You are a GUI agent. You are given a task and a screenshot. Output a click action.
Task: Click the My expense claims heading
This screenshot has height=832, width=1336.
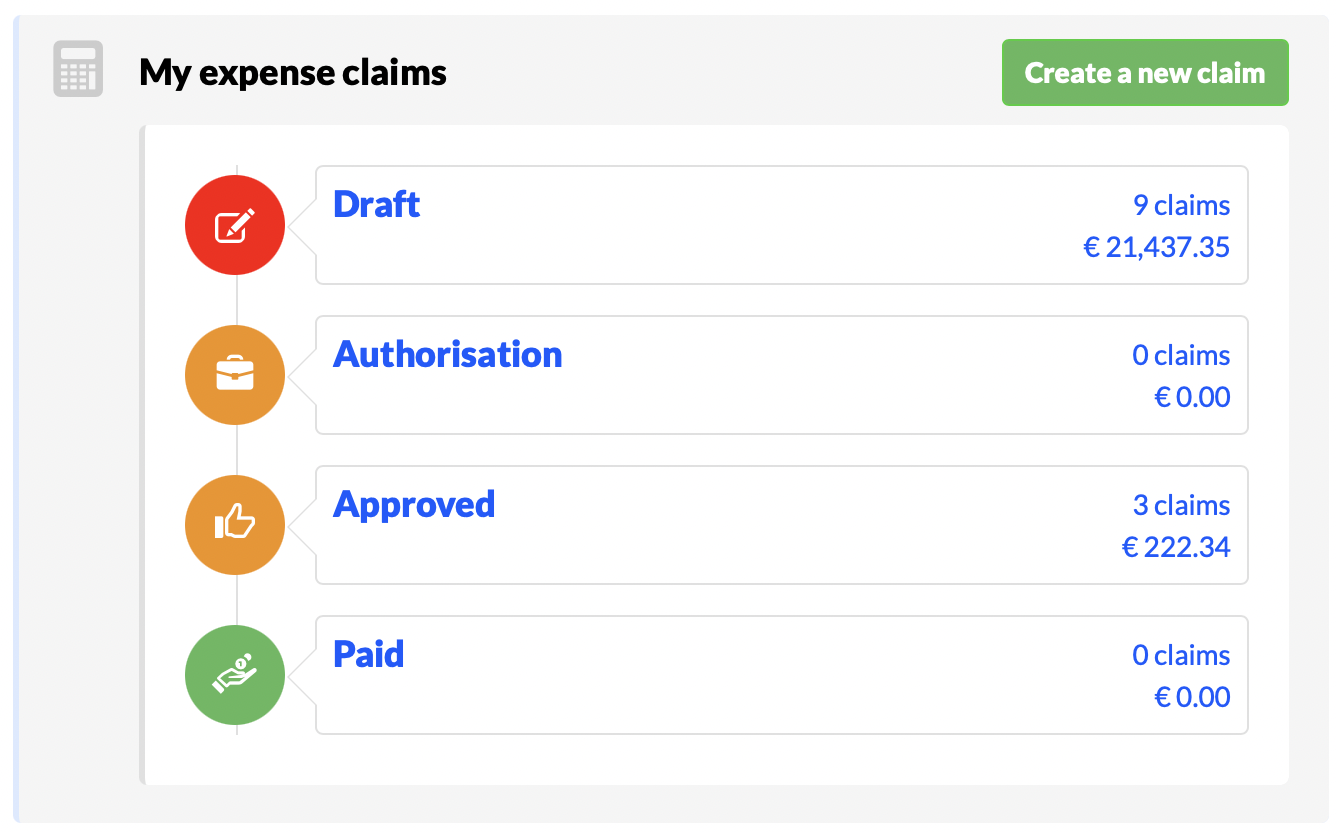tap(293, 72)
